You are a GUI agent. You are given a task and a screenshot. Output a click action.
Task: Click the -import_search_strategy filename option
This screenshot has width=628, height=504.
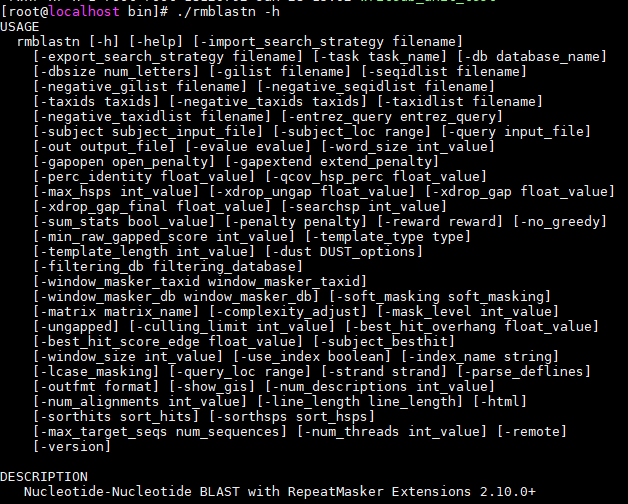[x=328, y=42]
